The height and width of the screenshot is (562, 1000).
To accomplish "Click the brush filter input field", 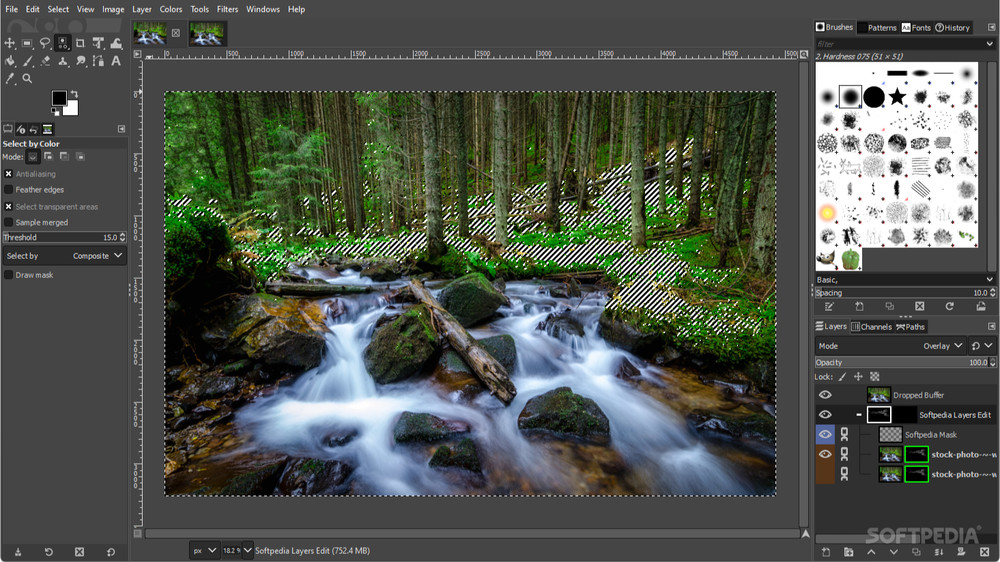I will 899,44.
